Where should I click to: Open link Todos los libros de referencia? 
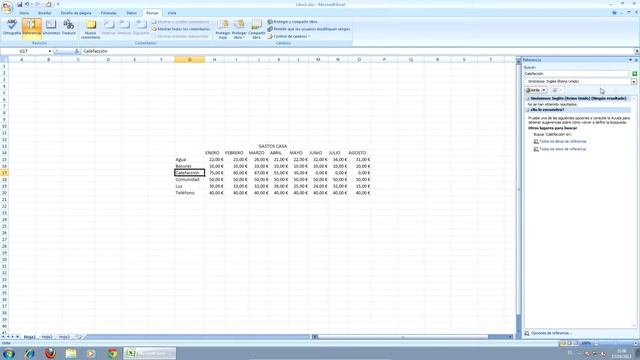(562, 142)
